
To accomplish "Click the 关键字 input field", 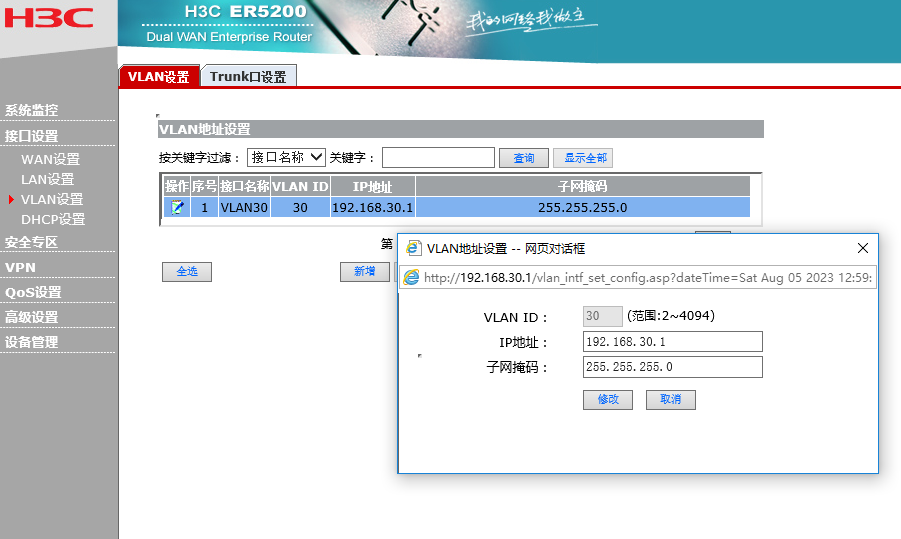I will [438, 157].
